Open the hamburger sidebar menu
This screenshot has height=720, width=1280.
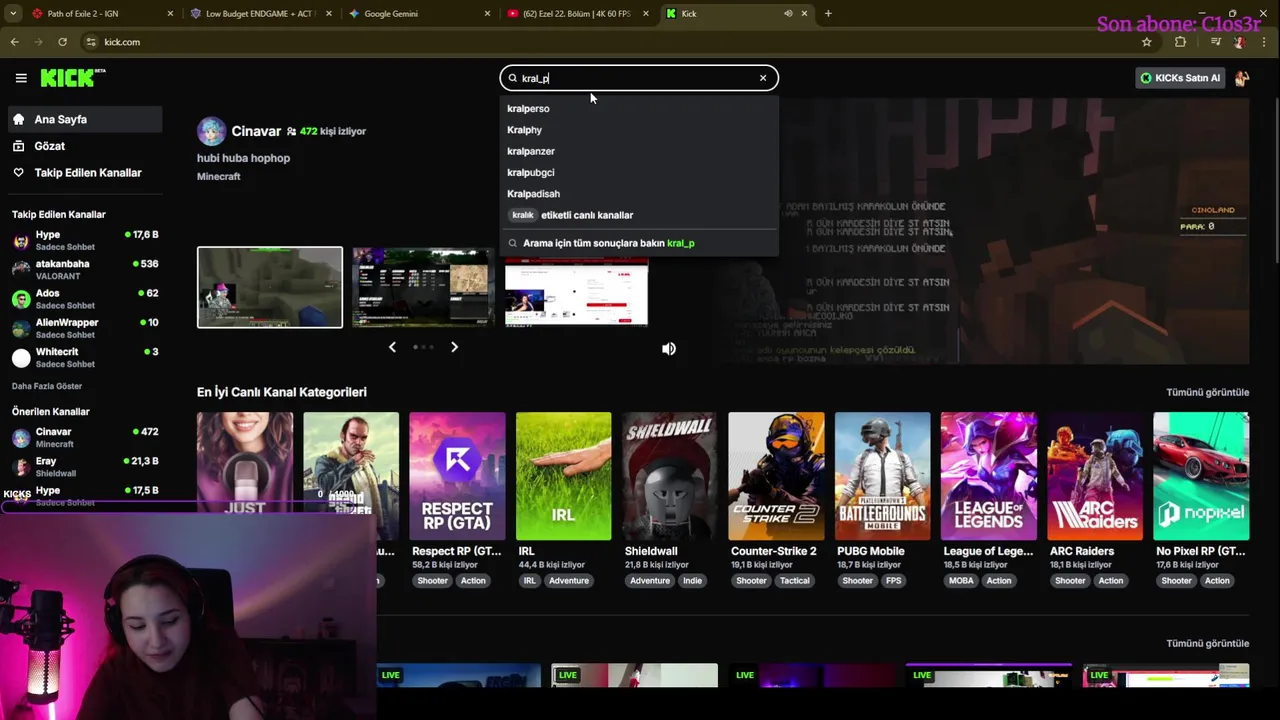click(21, 78)
